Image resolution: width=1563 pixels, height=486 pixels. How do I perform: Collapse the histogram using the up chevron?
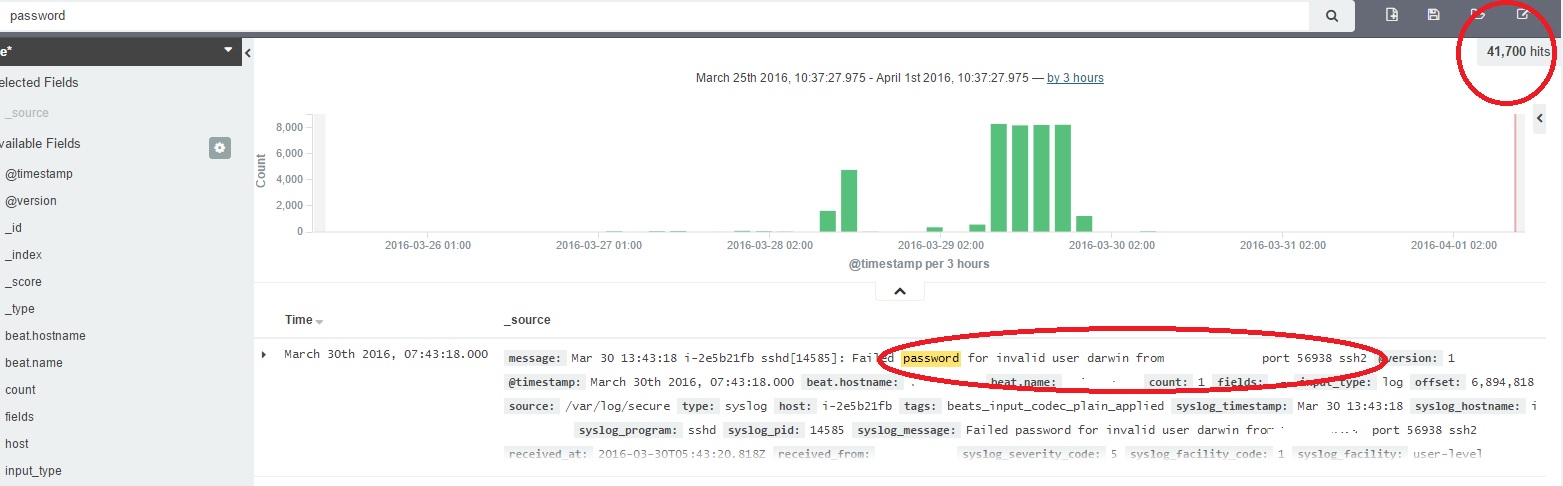pyautogui.click(x=899, y=291)
